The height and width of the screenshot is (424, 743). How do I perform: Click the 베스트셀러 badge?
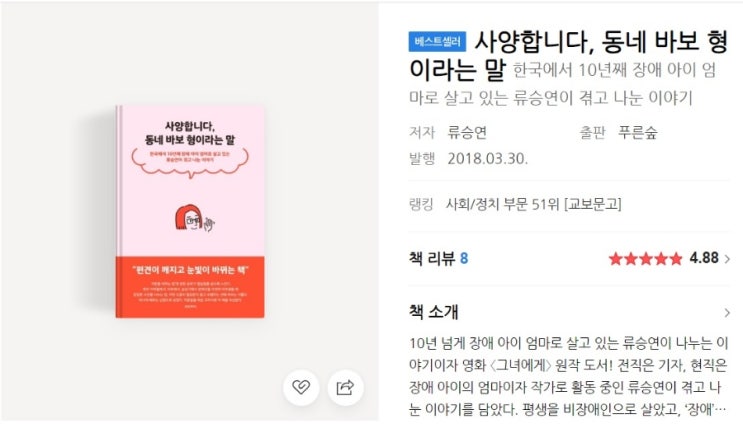(x=437, y=41)
